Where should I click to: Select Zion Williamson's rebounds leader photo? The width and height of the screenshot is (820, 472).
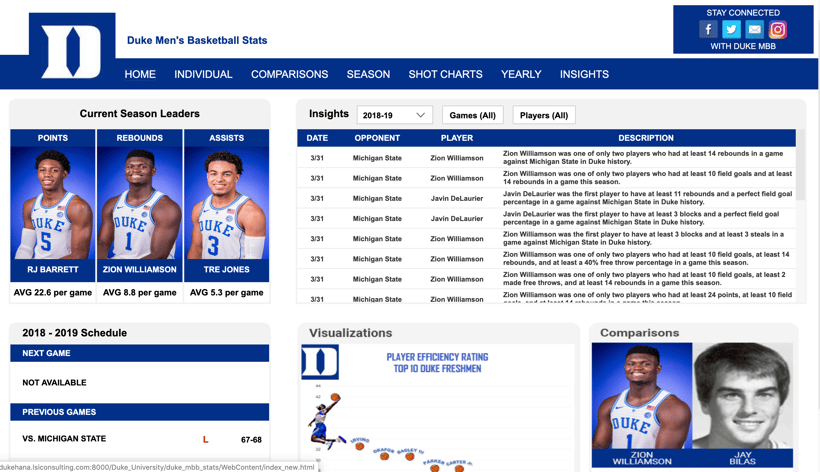140,203
